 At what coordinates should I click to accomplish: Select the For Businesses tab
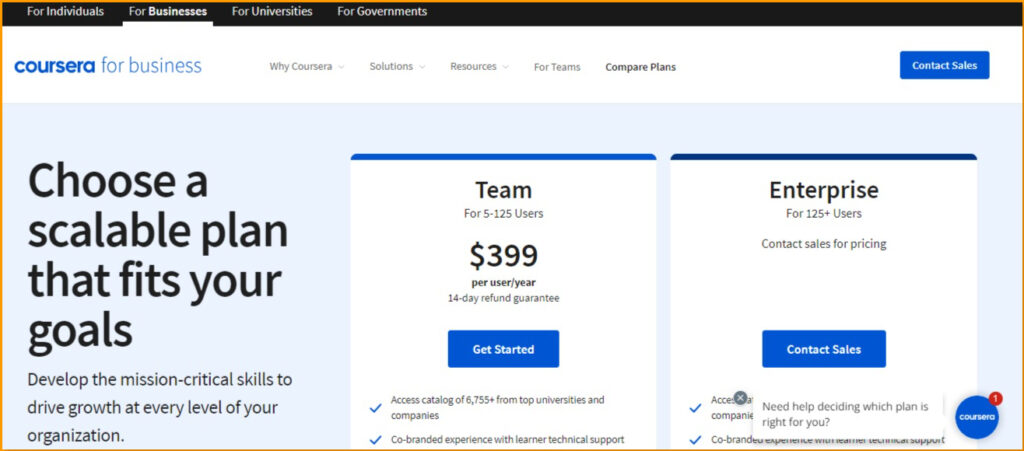[168, 12]
